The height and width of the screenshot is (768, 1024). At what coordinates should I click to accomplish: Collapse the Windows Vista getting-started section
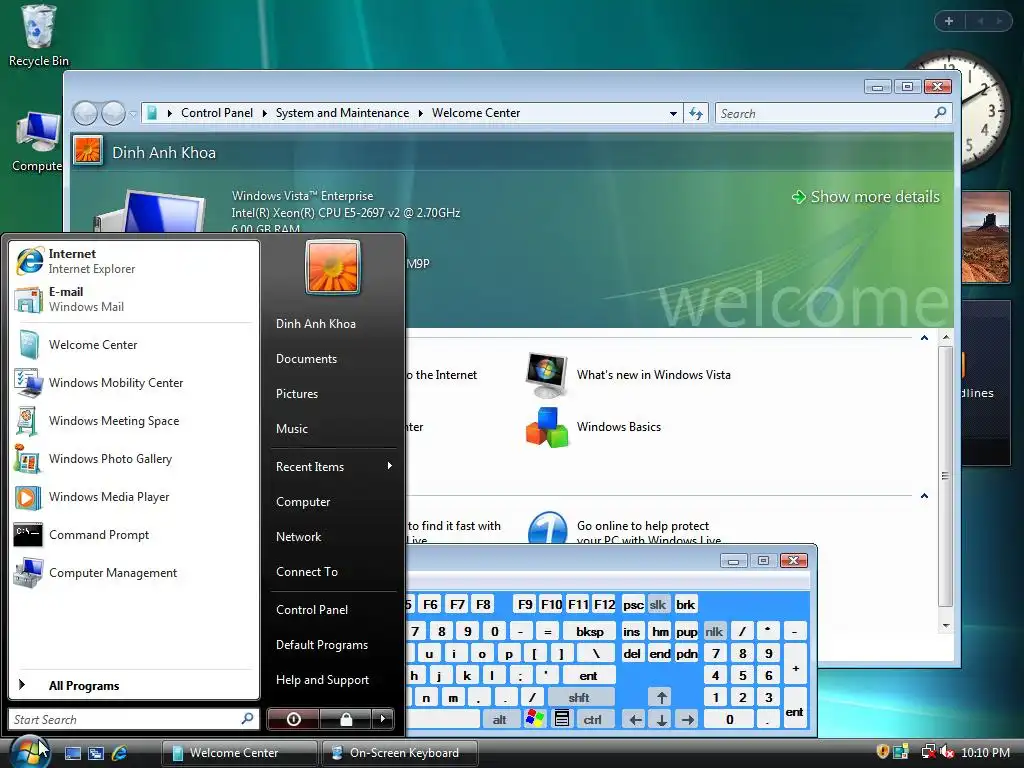pyautogui.click(x=924, y=338)
